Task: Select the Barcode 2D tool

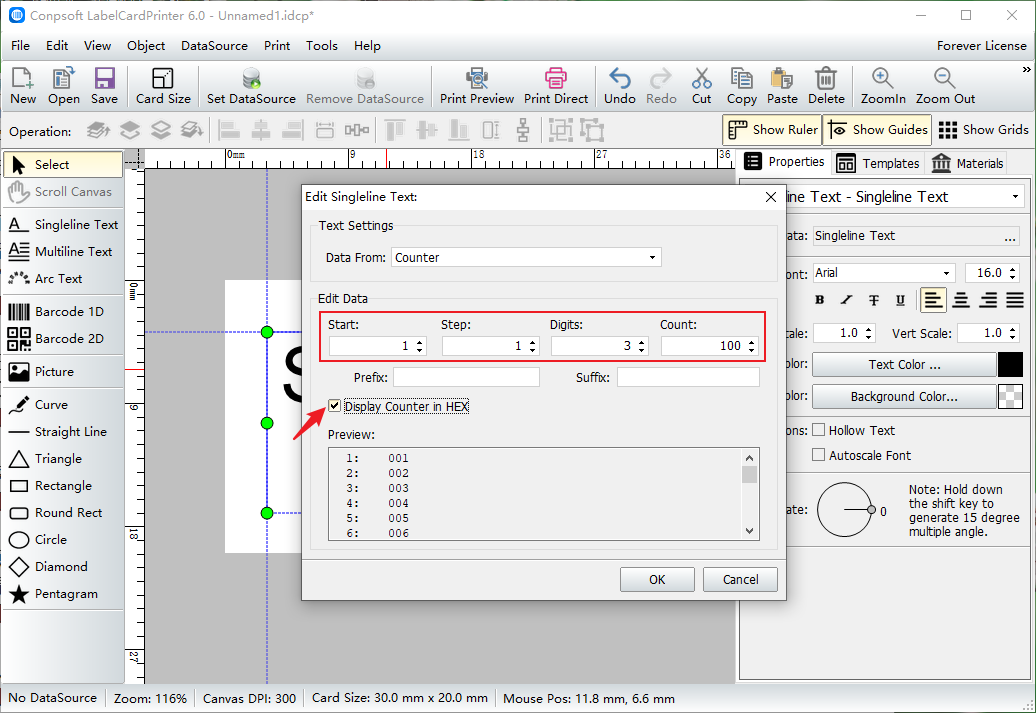Action: [63, 338]
